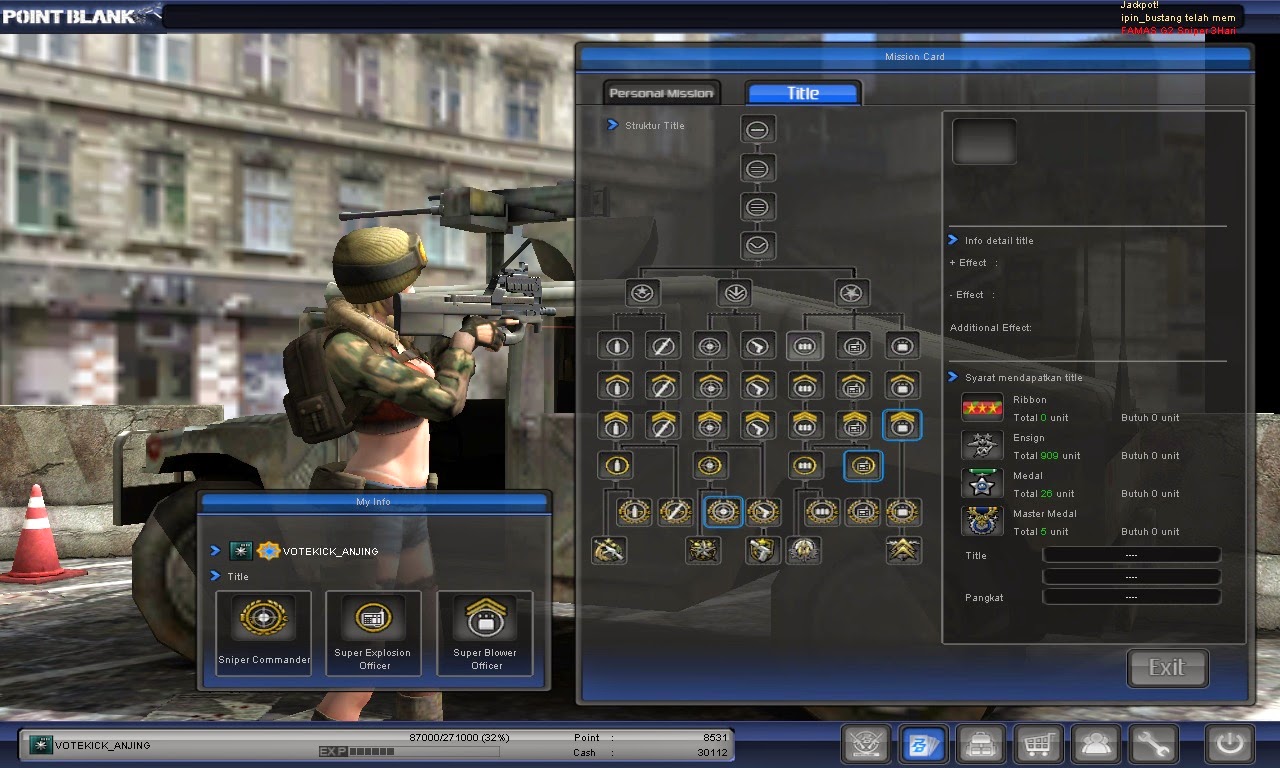Open the Pangkat selection dropdown
Image resolution: width=1280 pixels, height=768 pixels.
click(x=1131, y=597)
